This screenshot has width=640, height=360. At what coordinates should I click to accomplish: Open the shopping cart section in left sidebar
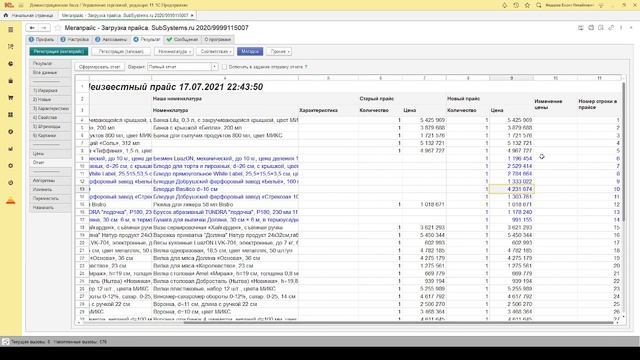(11, 98)
